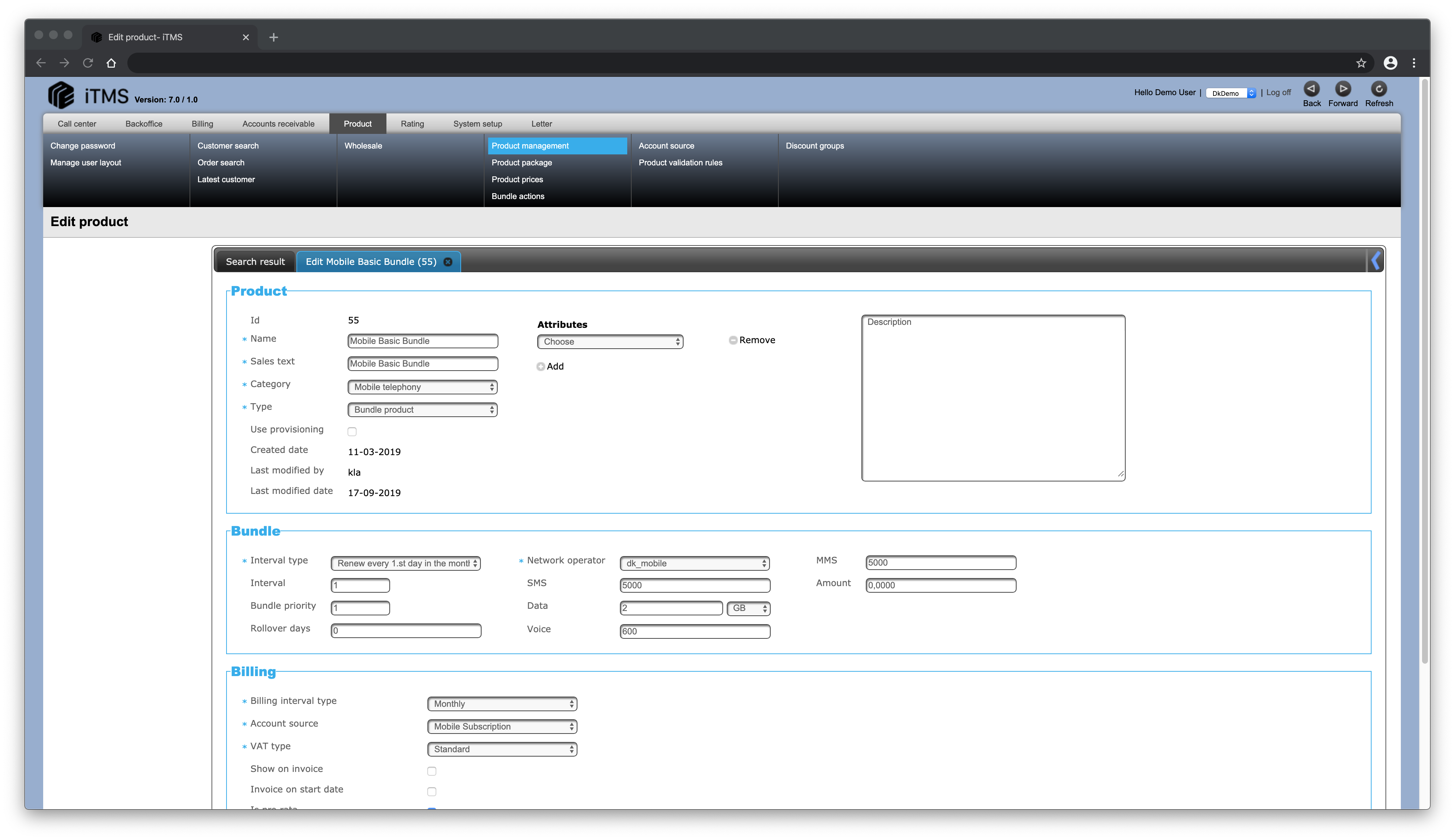Click the iTMS Refresh icon
This screenshot has height=840, width=1455.
1378,89
